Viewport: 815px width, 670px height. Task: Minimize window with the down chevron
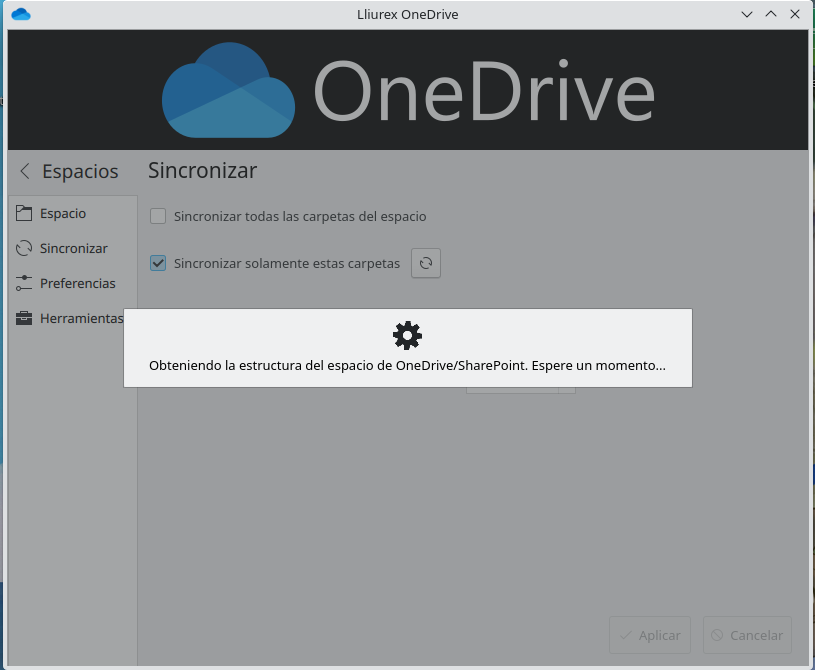coord(747,14)
